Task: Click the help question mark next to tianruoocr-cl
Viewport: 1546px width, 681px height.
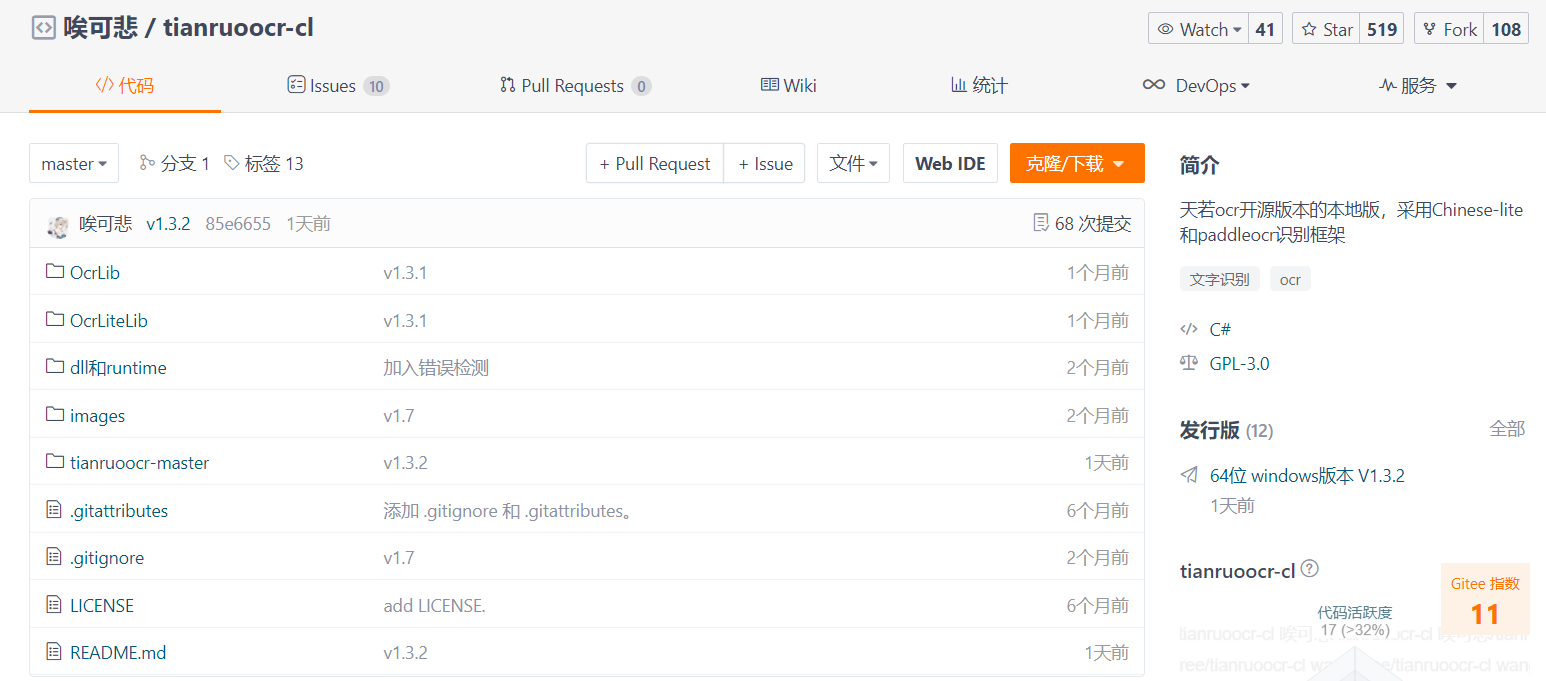Action: pos(1310,569)
